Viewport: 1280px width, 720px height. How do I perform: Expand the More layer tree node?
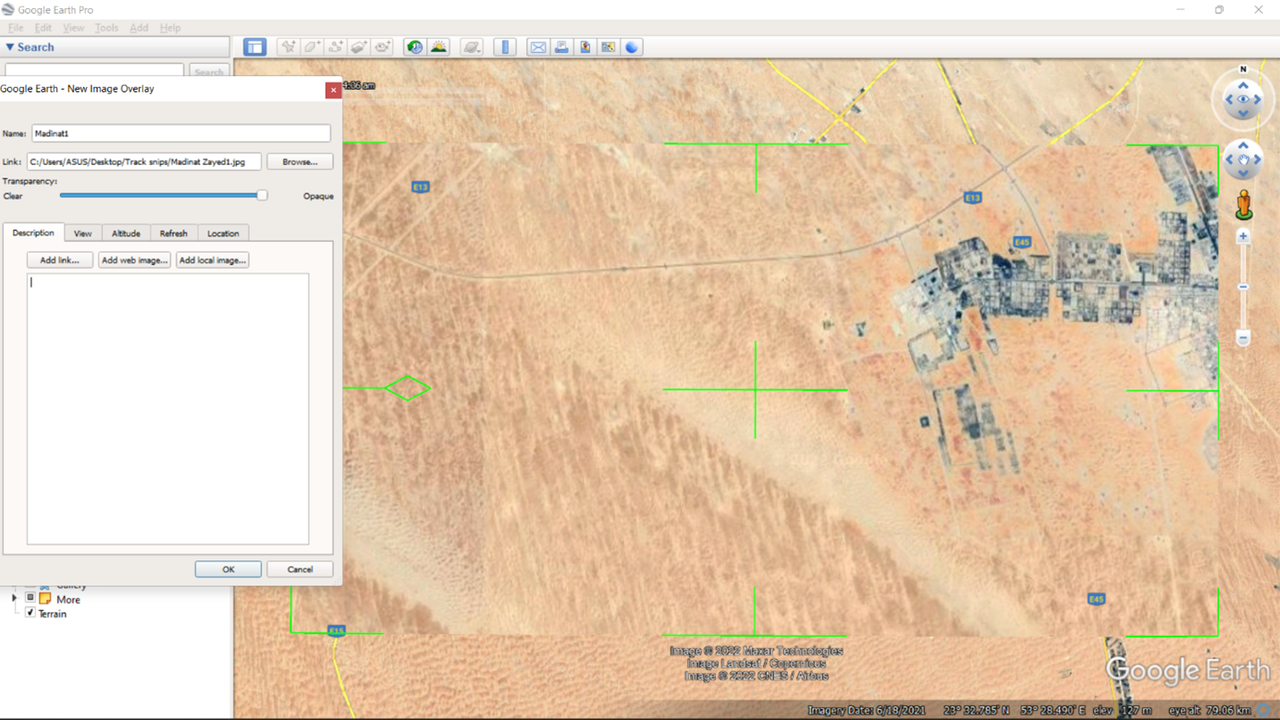tap(14, 598)
